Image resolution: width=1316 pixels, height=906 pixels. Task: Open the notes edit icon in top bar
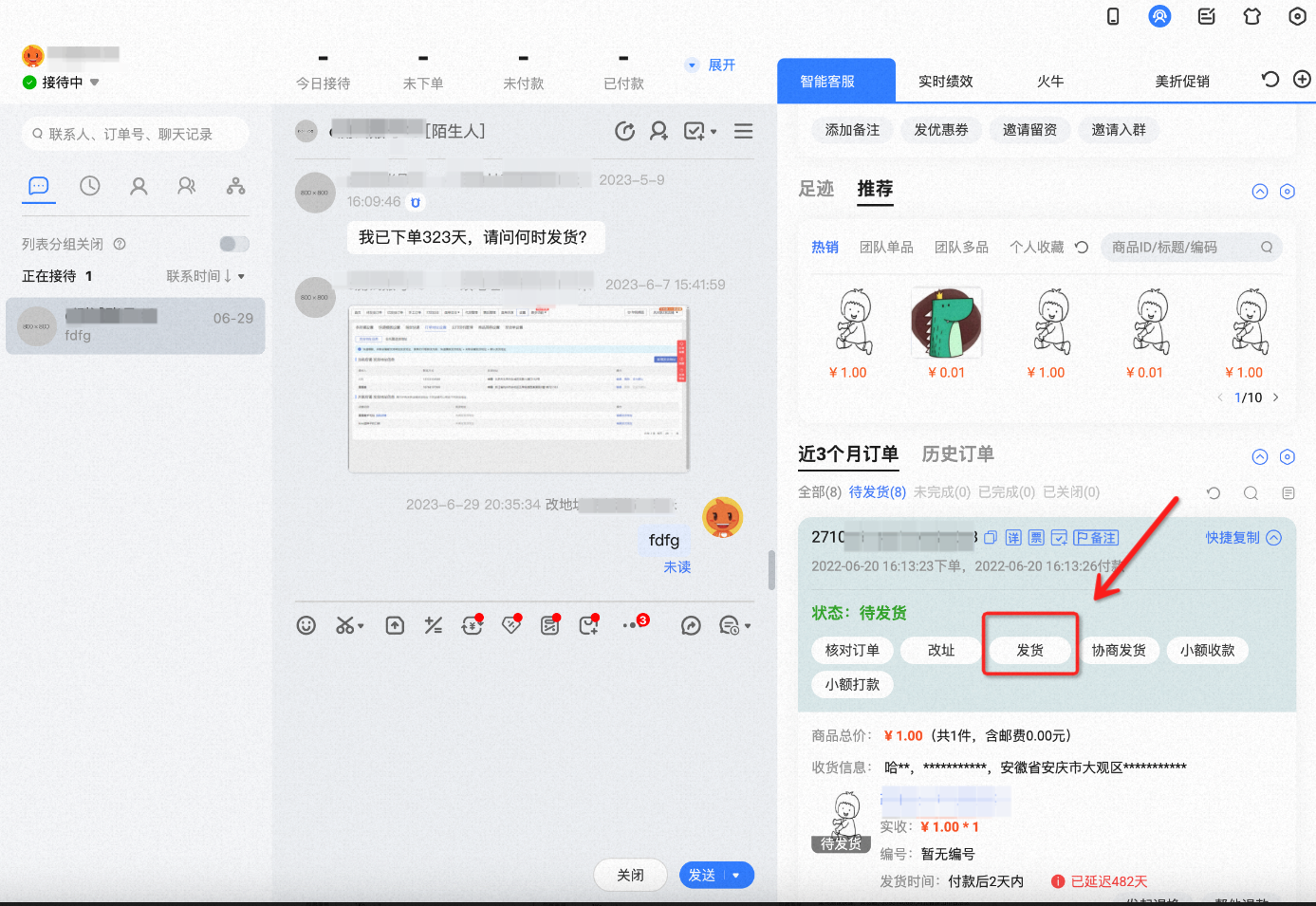pos(1207,16)
